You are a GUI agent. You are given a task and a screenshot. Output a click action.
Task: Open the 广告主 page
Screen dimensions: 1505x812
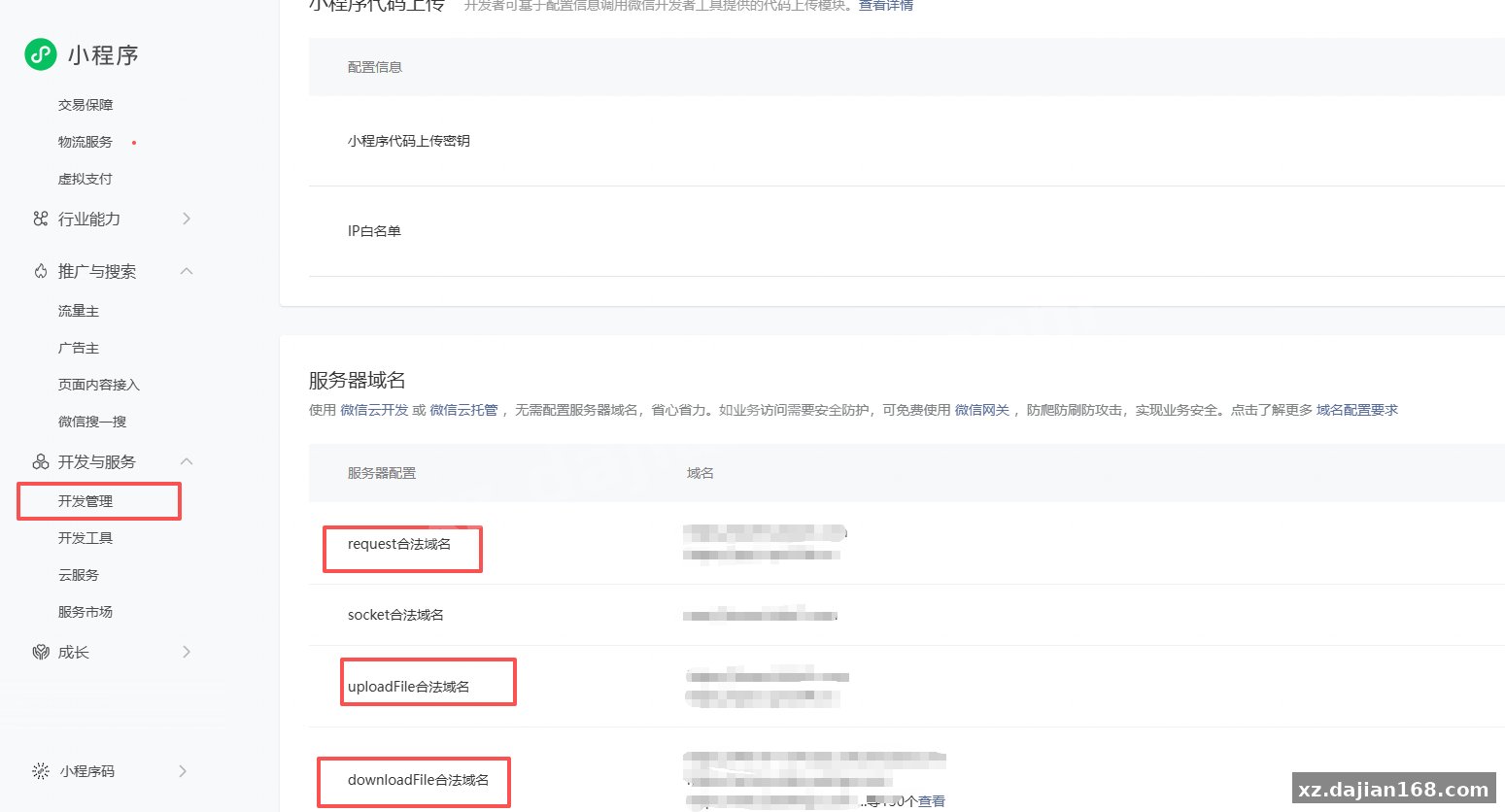pyautogui.click(x=79, y=348)
